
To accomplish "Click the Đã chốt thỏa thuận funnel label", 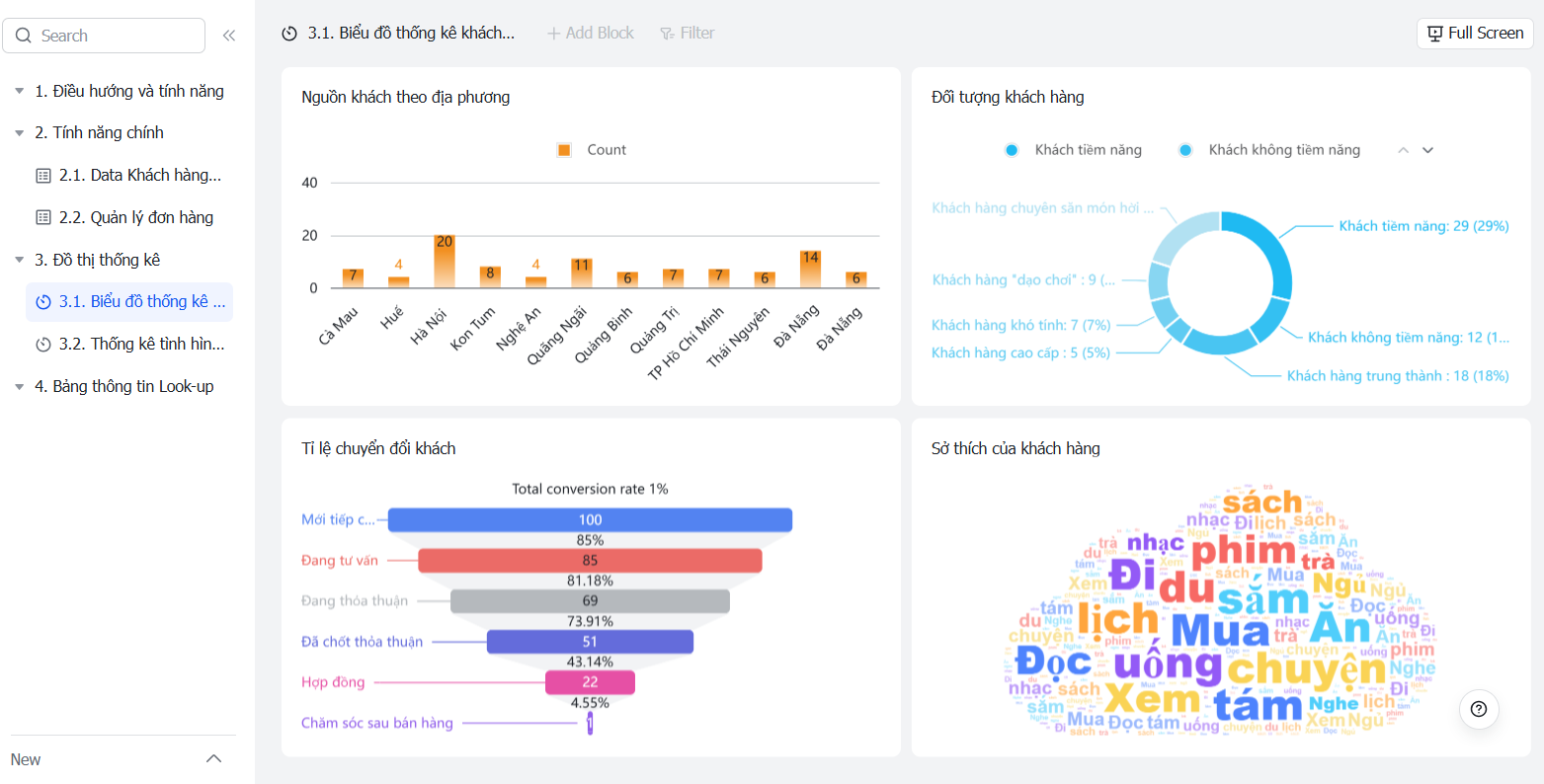I will click(x=362, y=642).
